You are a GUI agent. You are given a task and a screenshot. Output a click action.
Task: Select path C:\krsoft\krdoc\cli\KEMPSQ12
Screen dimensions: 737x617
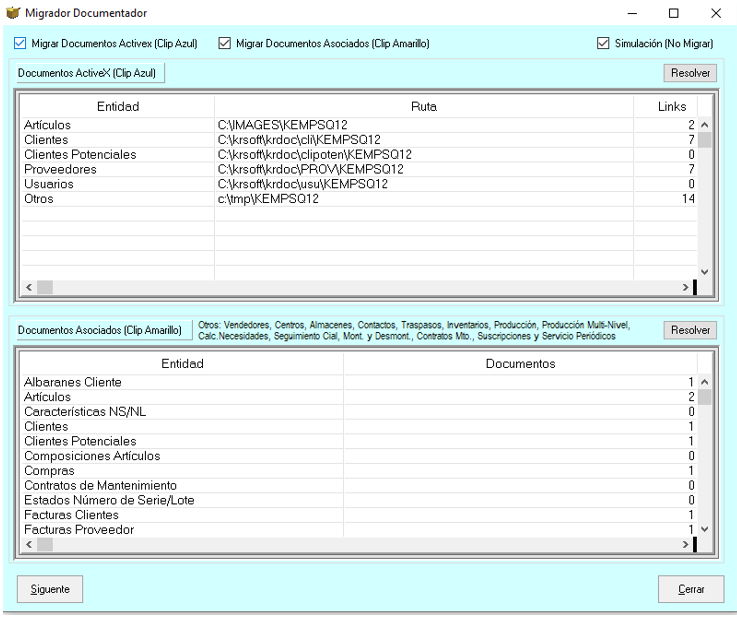click(x=299, y=140)
